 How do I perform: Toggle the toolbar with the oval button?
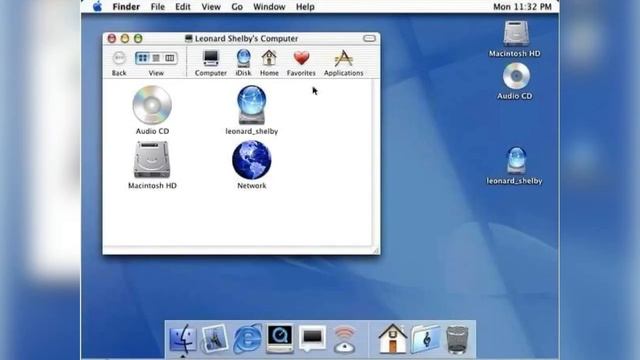pos(369,38)
